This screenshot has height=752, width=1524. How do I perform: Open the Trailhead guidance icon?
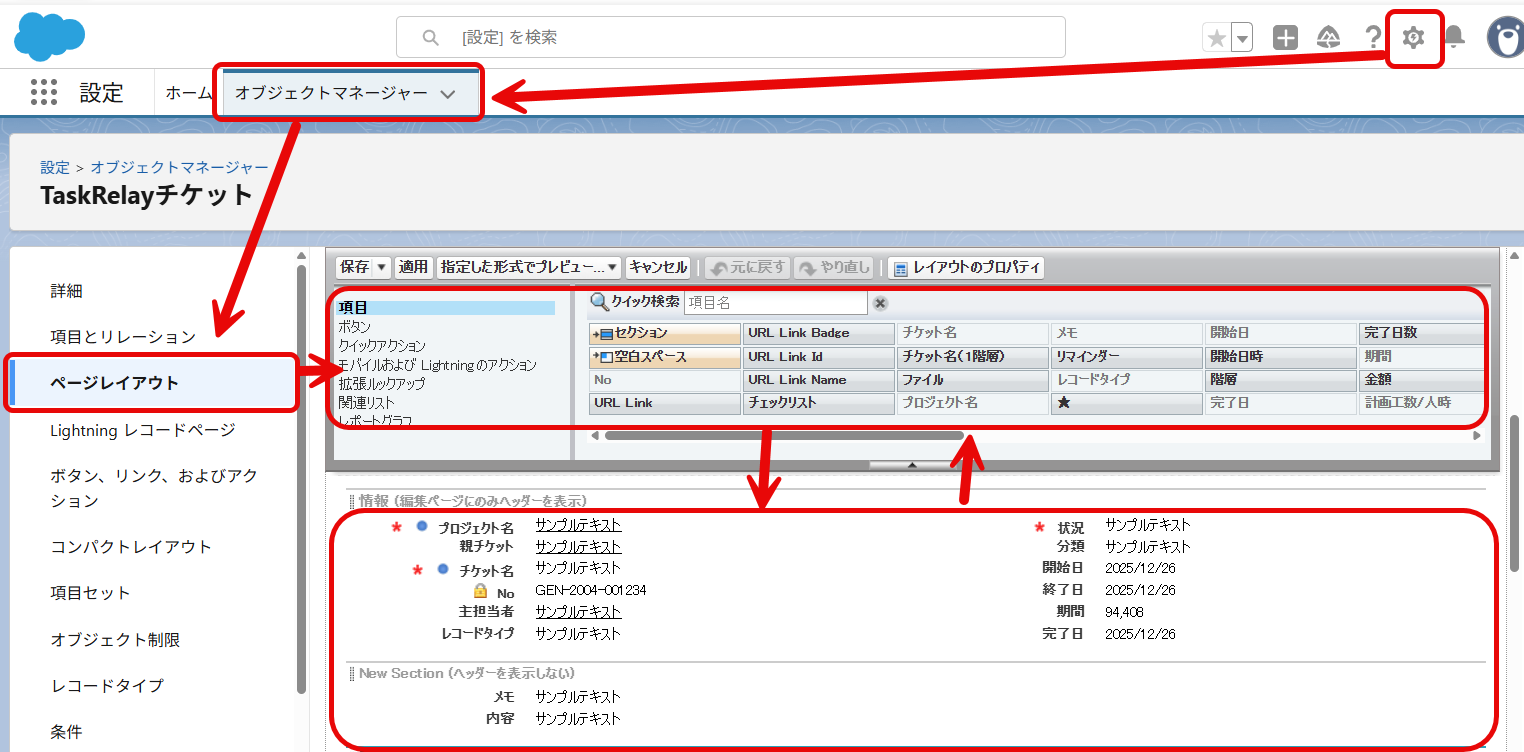click(x=1329, y=38)
